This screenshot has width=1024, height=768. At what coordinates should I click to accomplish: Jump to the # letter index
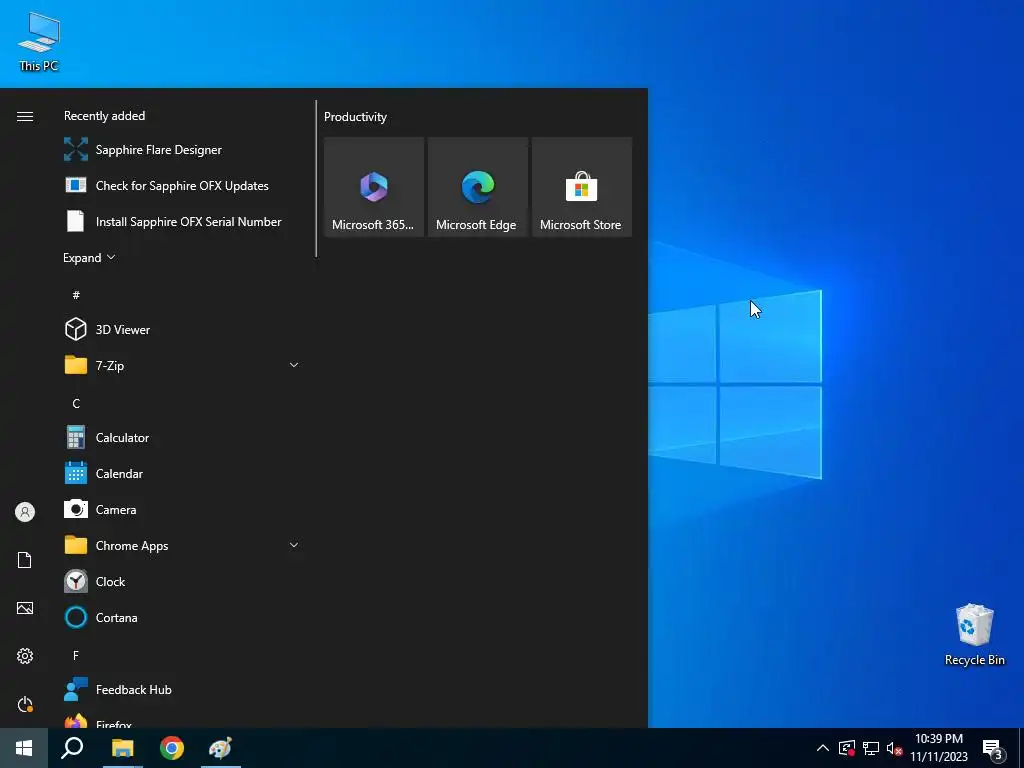(76, 295)
